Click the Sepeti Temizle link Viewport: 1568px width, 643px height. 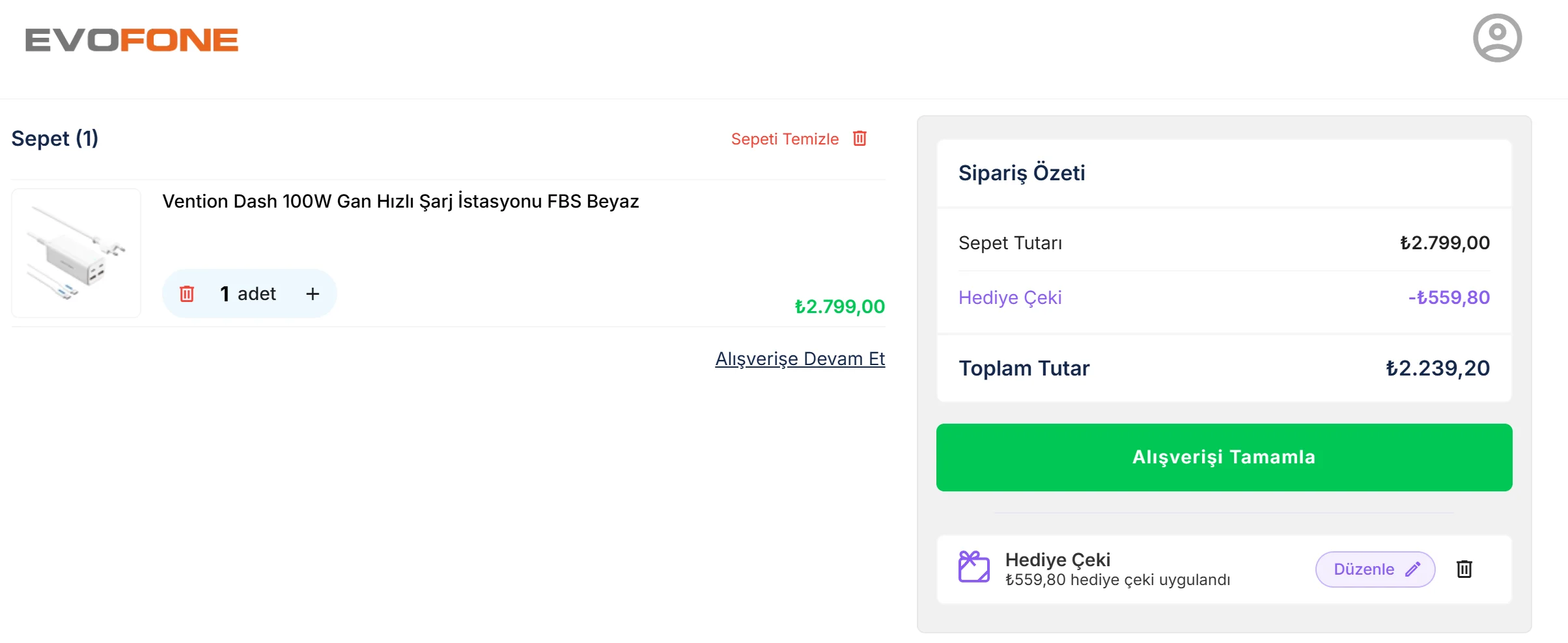tap(785, 139)
